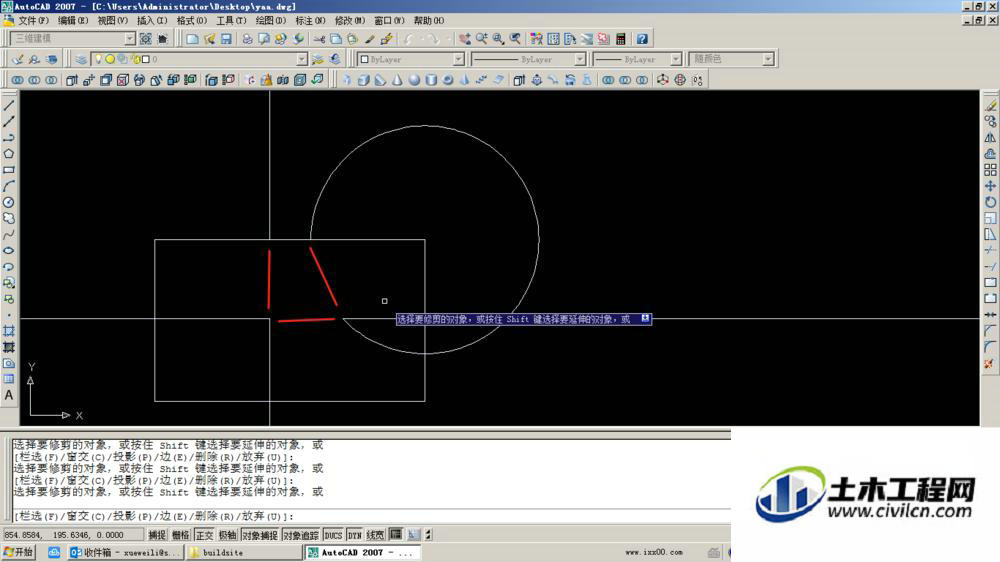Open the 视图(V) menu
The image size is (1000, 562).
click(x=112, y=20)
